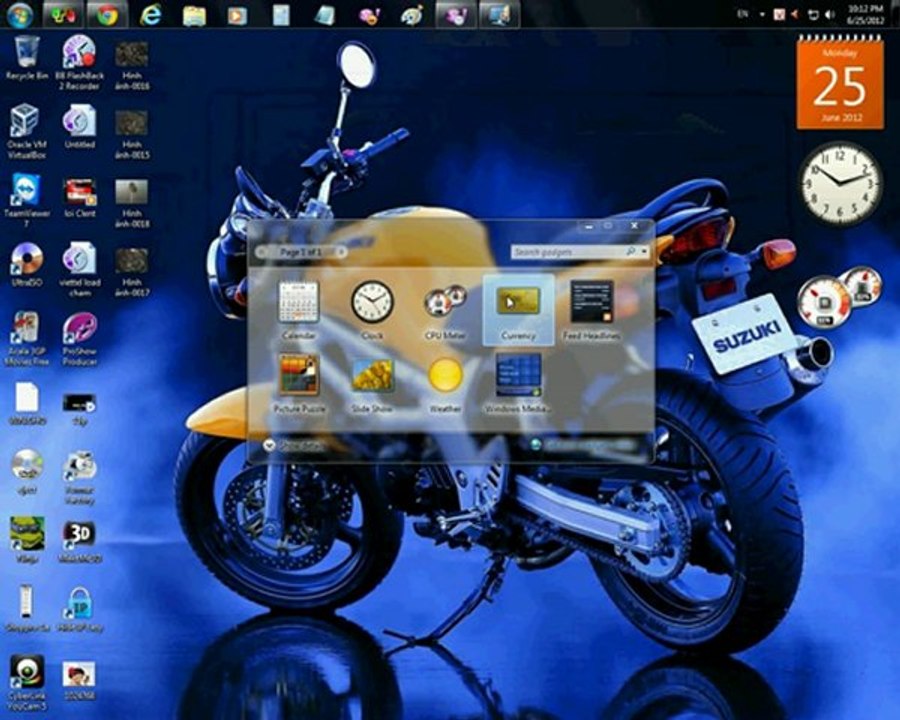Open Windows Media Player from the taskbar

click(236, 14)
